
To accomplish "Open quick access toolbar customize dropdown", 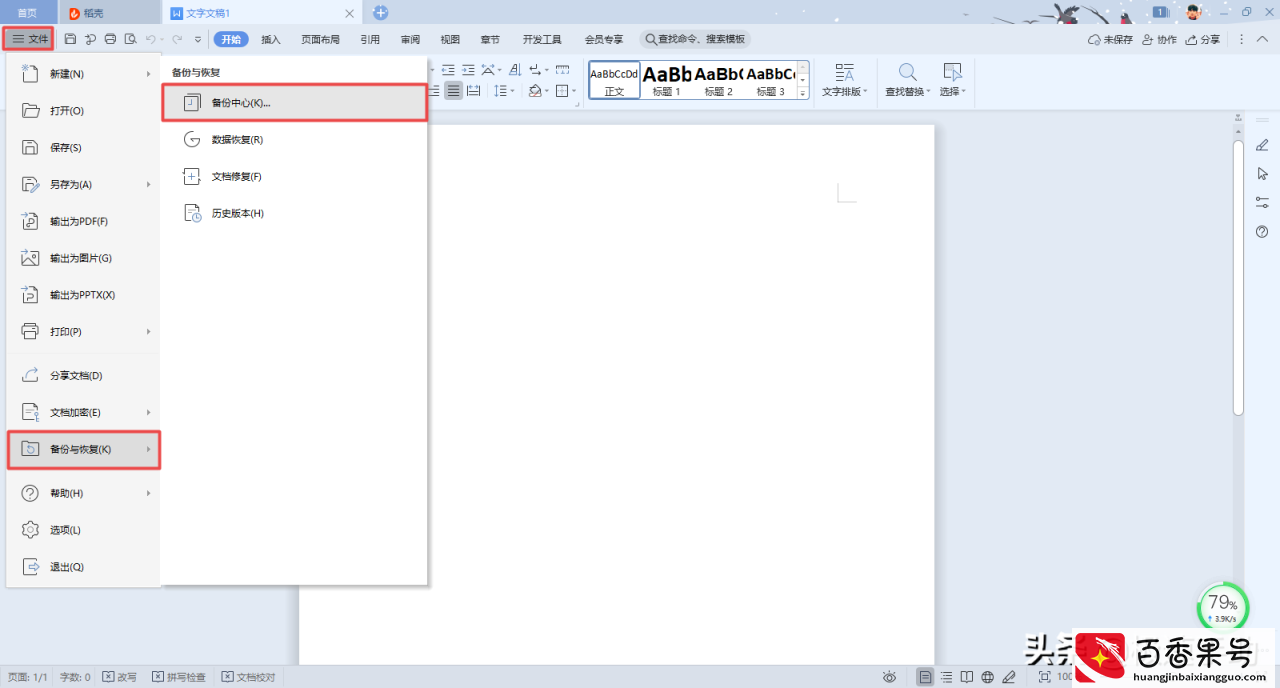I will coord(197,39).
